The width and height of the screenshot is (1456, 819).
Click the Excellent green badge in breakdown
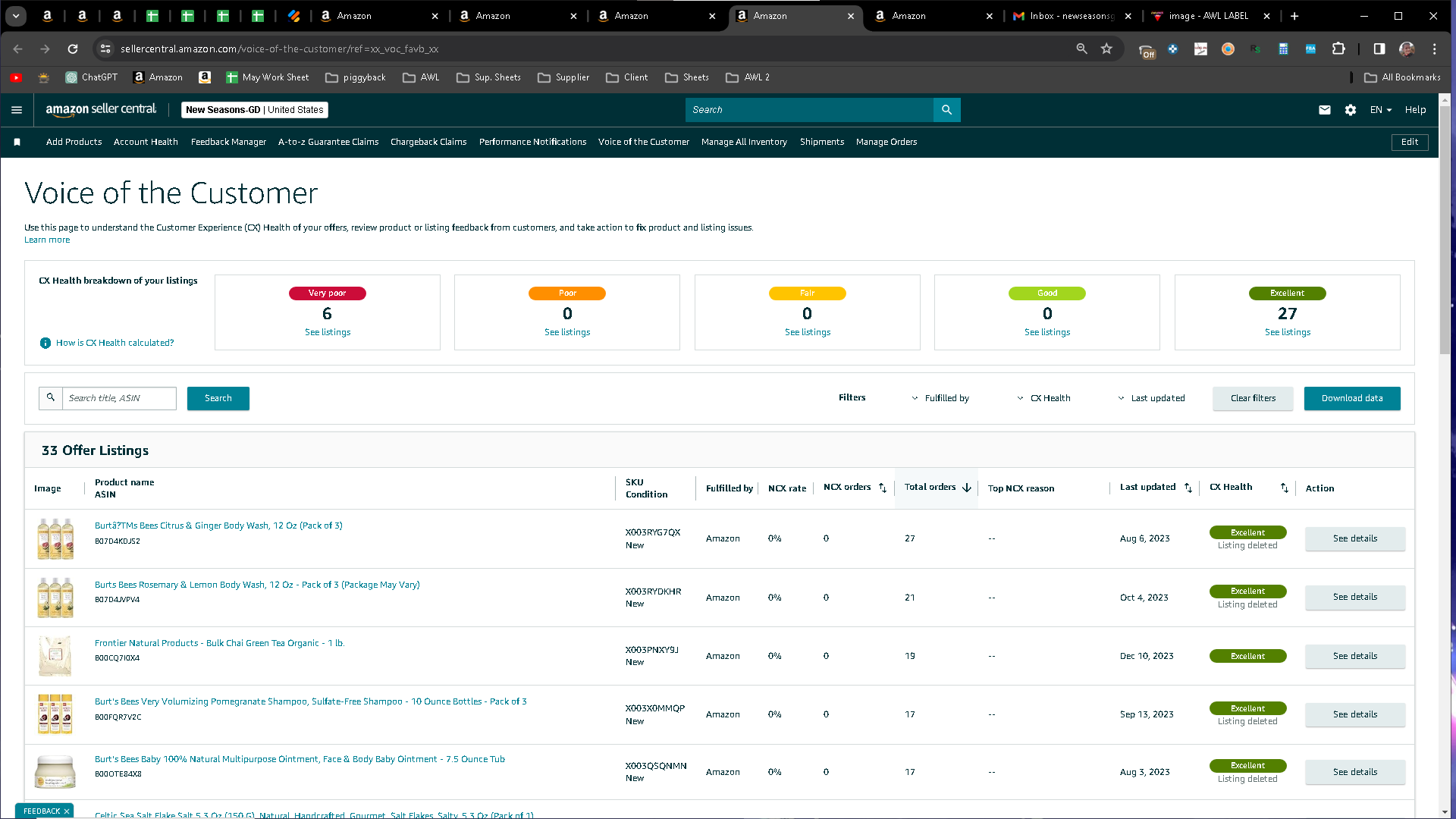pyautogui.click(x=1288, y=293)
